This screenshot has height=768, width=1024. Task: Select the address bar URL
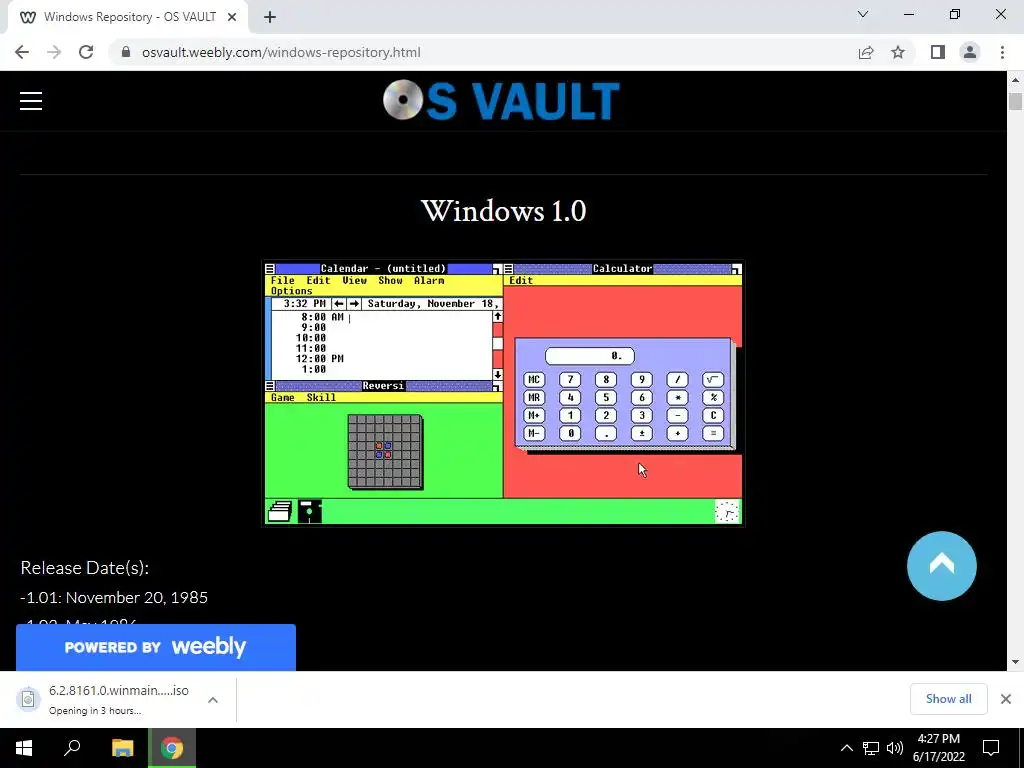[281, 52]
